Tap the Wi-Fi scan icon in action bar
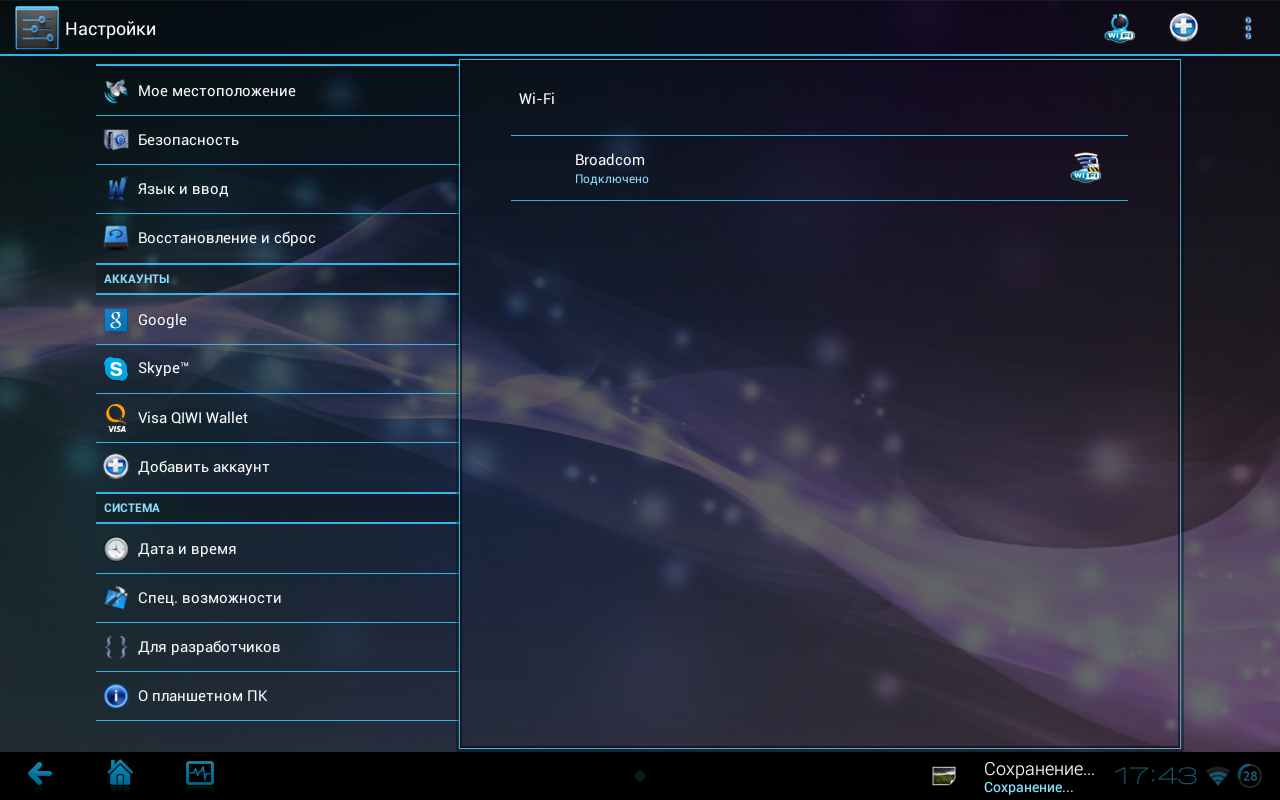The width and height of the screenshot is (1280, 800). point(1119,28)
